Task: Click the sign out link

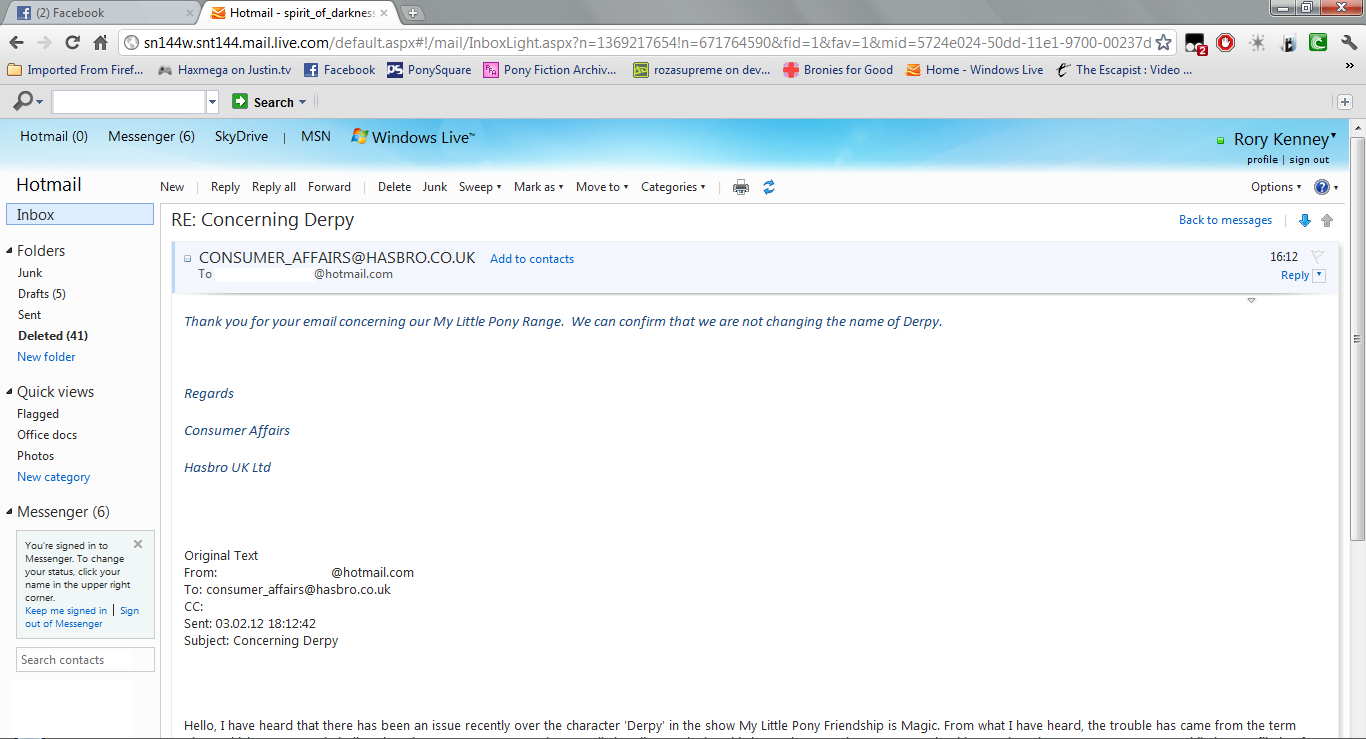Action: (1309, 160)
